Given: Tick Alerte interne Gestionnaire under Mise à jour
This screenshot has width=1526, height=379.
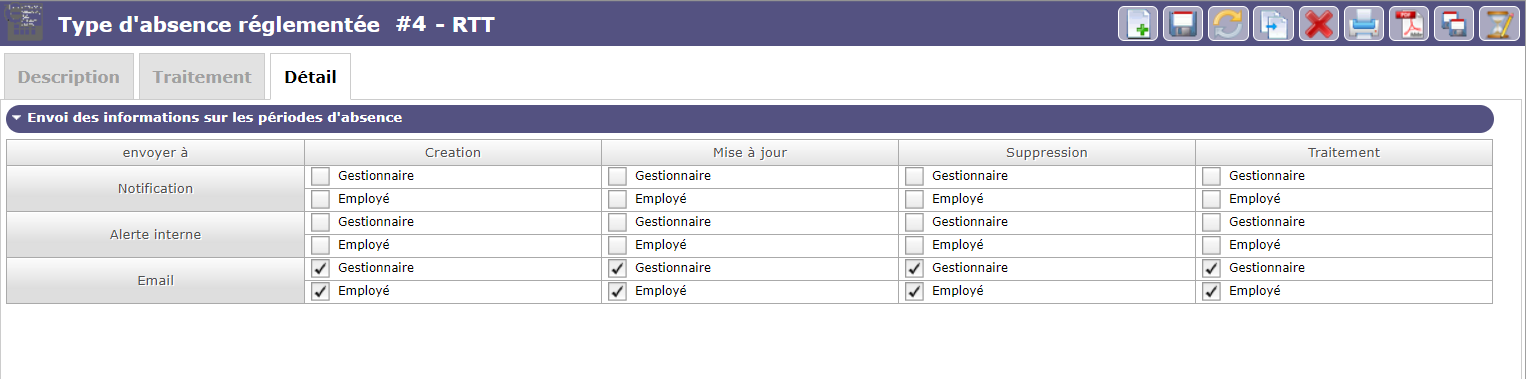Looking at the screenshot, I should tap(617, 222).
